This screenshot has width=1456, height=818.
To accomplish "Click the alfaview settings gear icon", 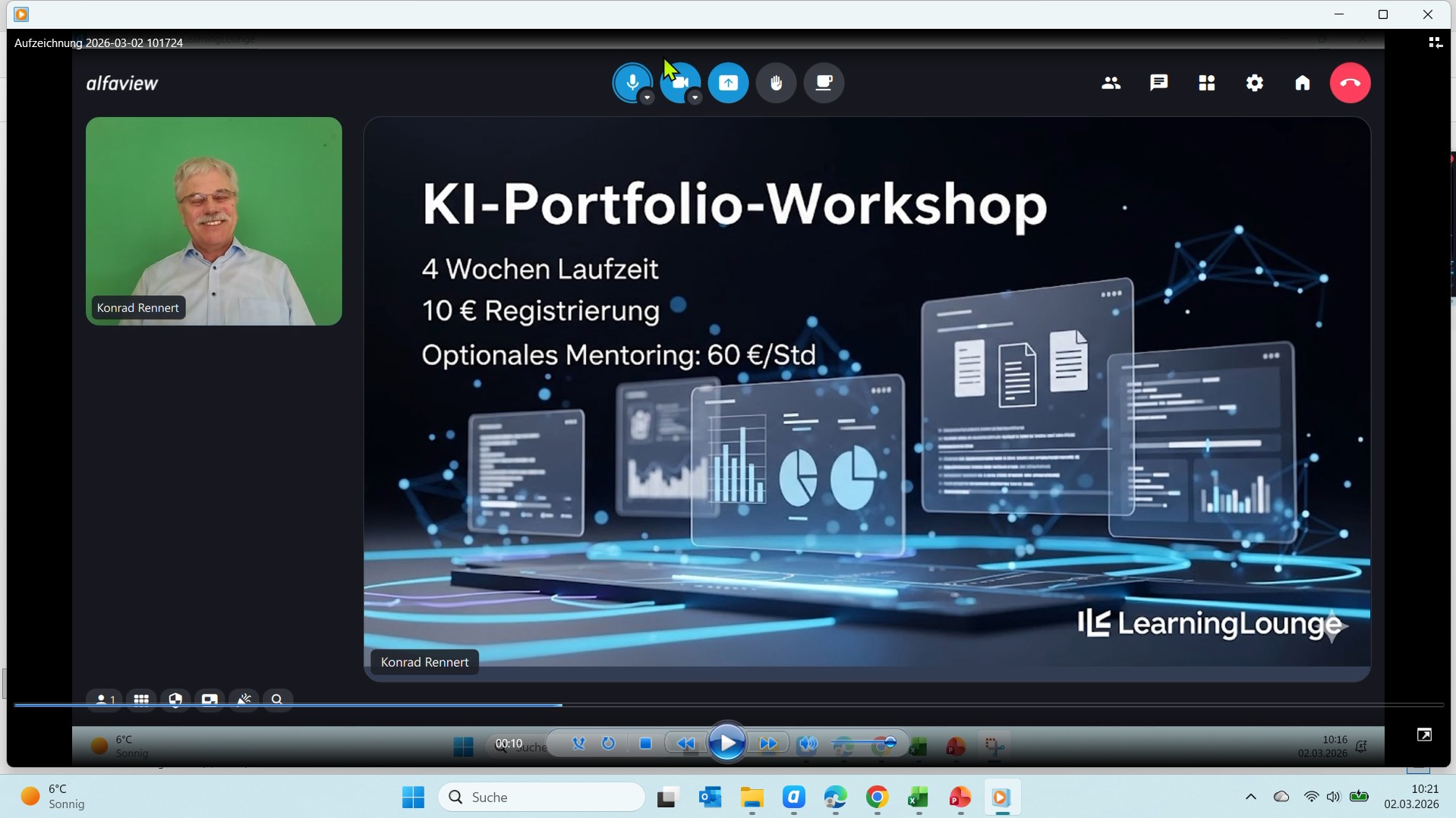I will (x=1255, y=83).
